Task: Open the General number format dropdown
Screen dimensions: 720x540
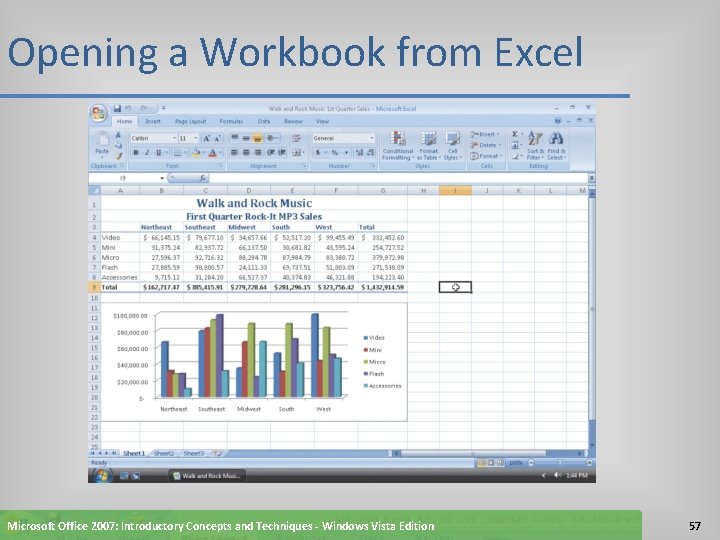Action: pos(371,138)
